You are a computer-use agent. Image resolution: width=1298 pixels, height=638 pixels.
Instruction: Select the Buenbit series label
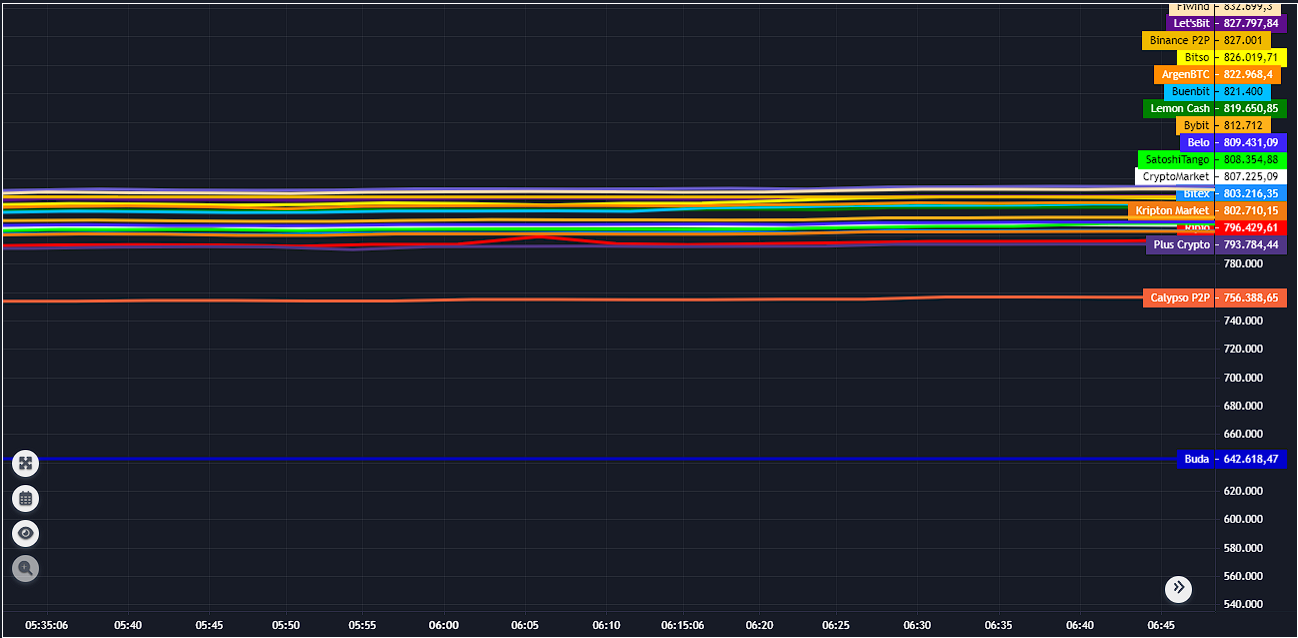pos(1190,91)
